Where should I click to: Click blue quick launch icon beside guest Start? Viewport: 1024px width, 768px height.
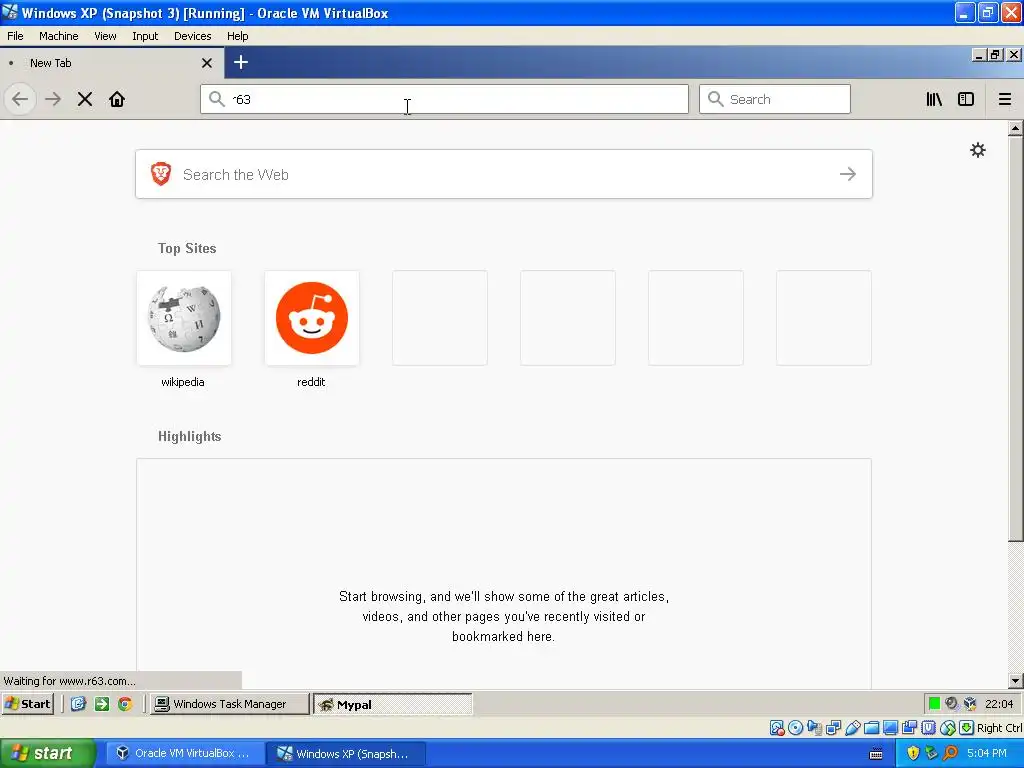tap(78, 704)
